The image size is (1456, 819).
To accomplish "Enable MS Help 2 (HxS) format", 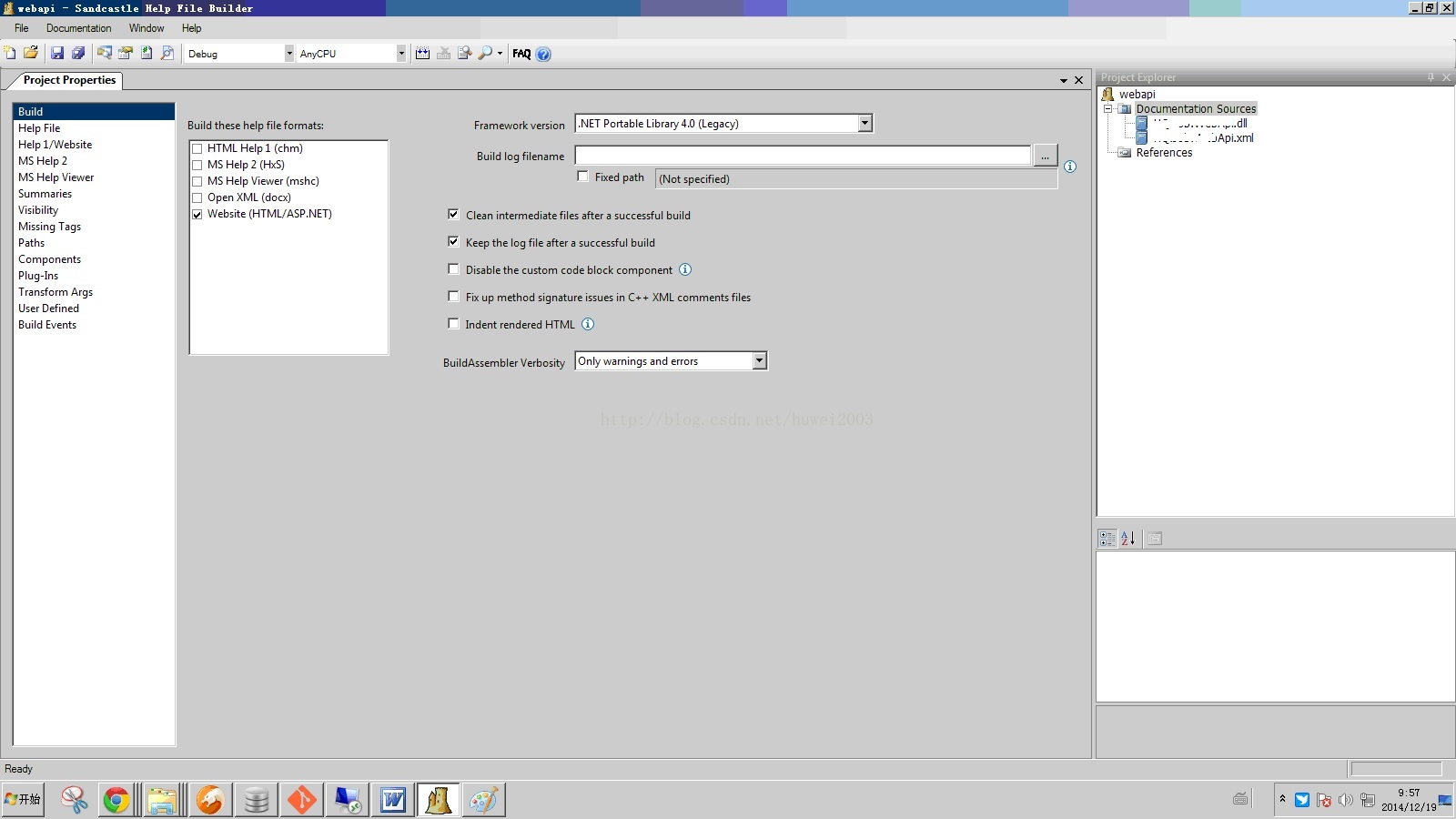I will (x=197, y=165).
